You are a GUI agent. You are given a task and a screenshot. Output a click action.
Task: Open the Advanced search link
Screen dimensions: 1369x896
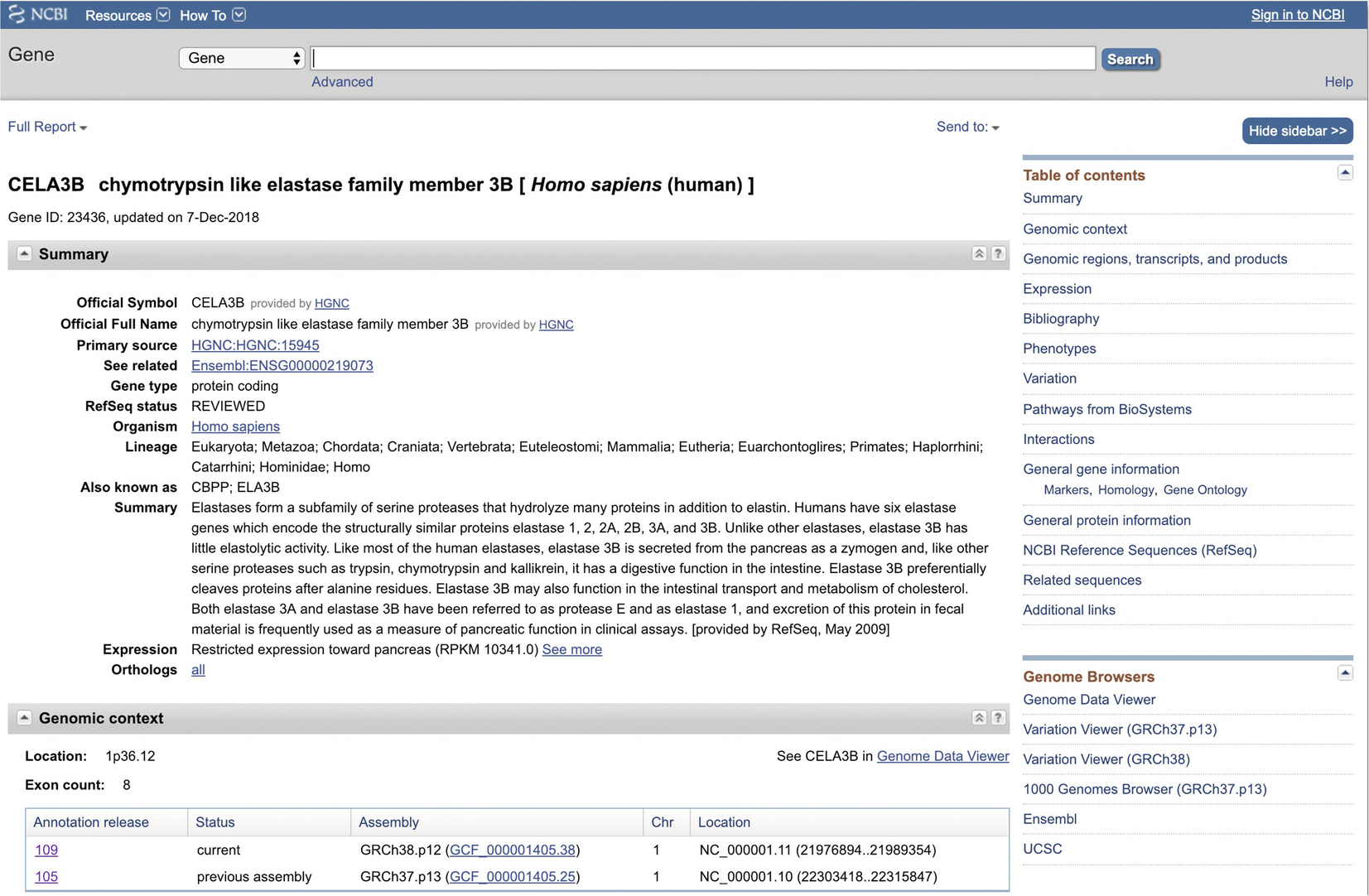coord(342,82)
